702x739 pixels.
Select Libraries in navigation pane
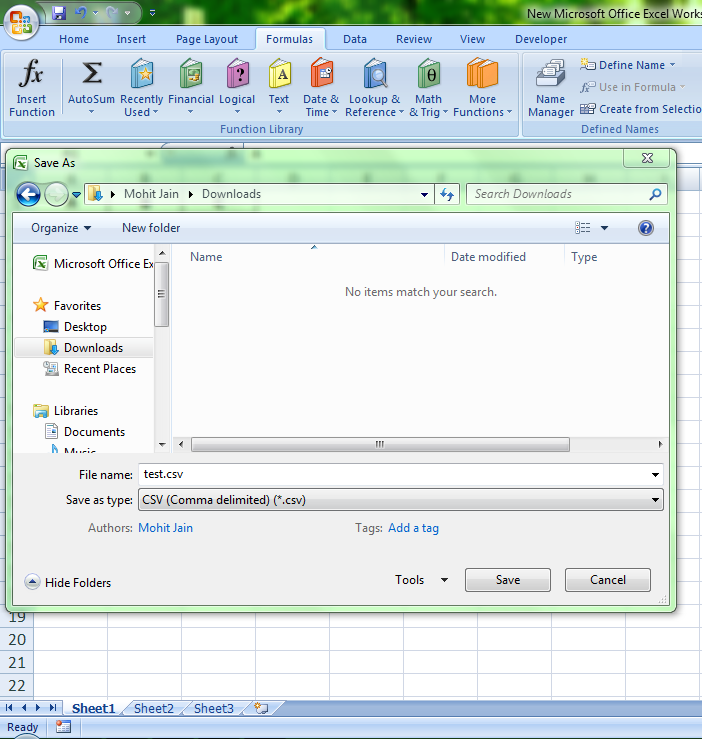[x=66, y=411]
